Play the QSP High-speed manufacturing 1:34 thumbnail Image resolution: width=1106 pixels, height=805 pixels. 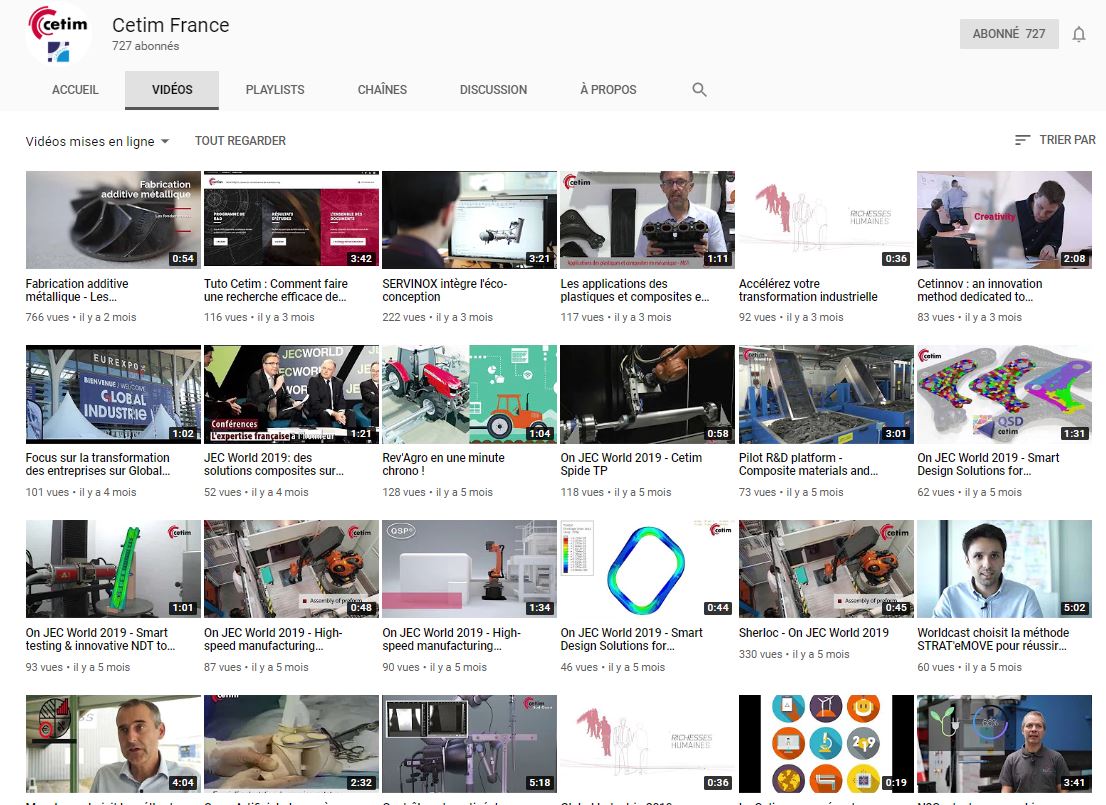pos(470,569)
